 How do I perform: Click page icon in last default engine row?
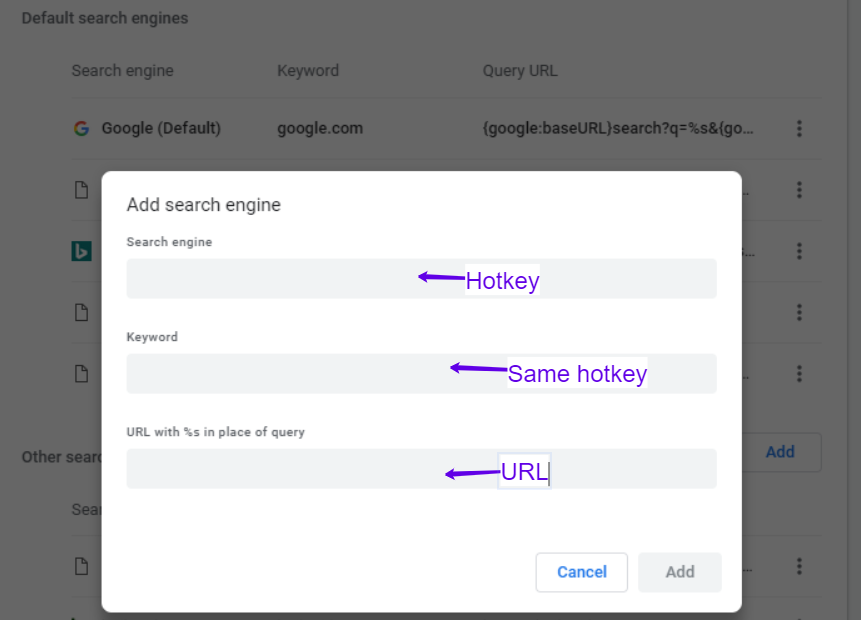click(81, 373)
